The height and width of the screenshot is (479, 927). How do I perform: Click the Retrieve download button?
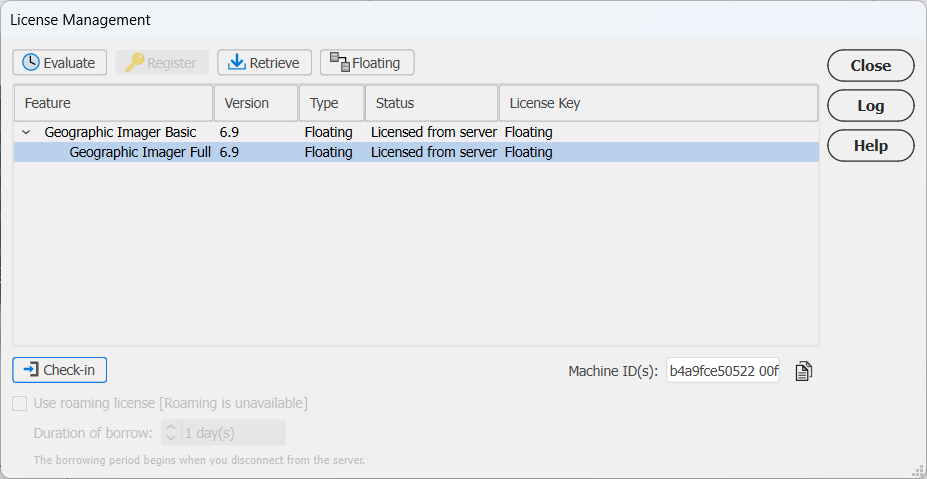tap(264, 63)
